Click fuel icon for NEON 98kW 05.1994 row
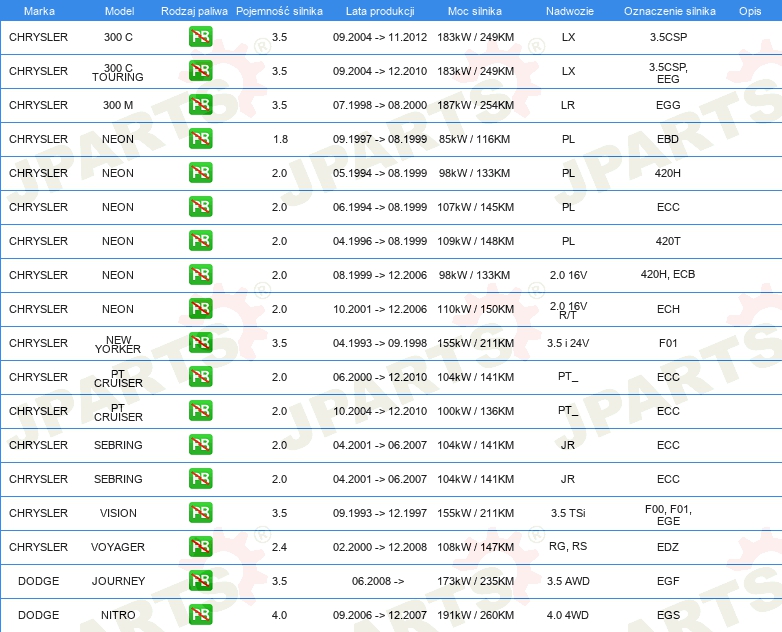The image size is (782, 632). click(x=200, y=172)
